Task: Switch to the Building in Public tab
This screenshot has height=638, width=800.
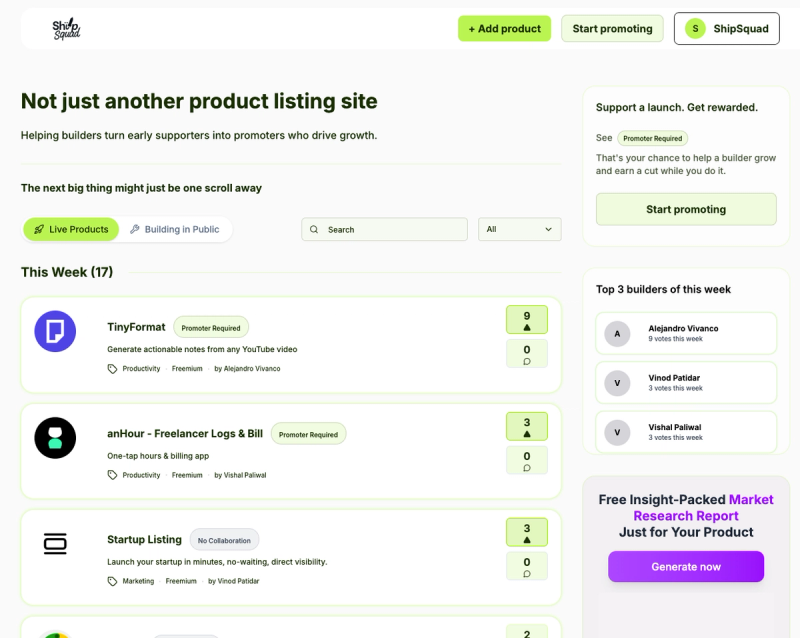Action: 174,230
